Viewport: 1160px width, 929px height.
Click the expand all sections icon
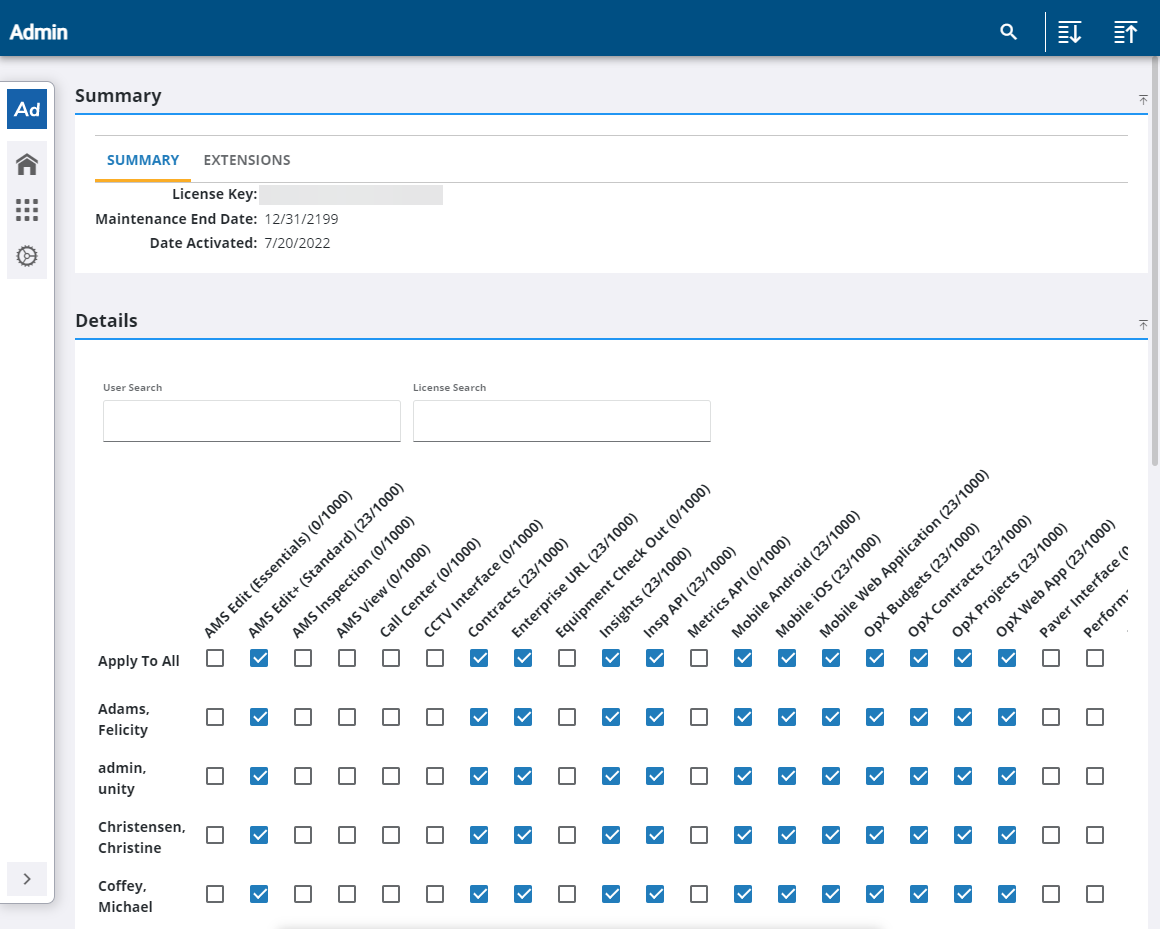pyautogui.click(x=1069, y=32)
